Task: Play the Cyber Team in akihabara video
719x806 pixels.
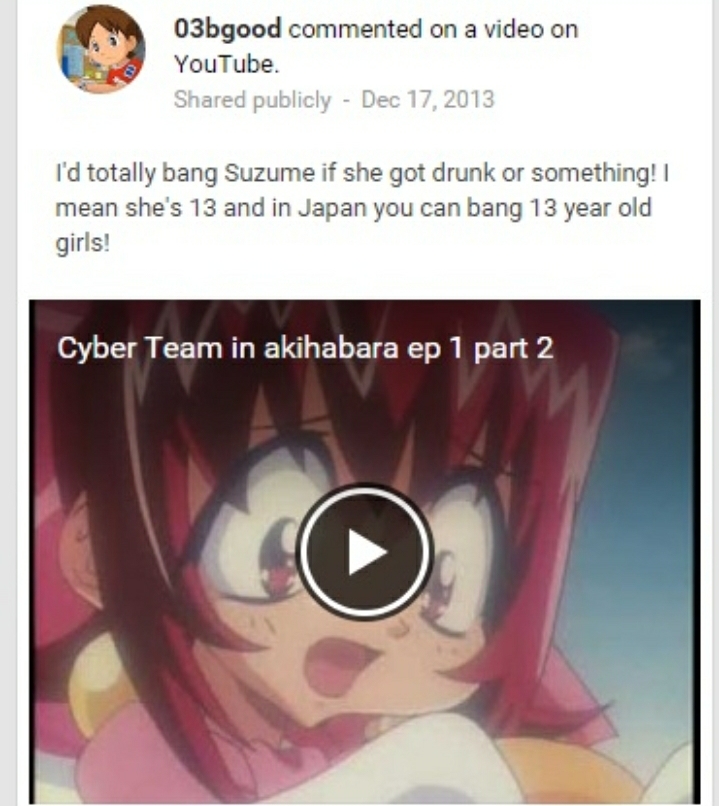Action: (x=364, y=552)
